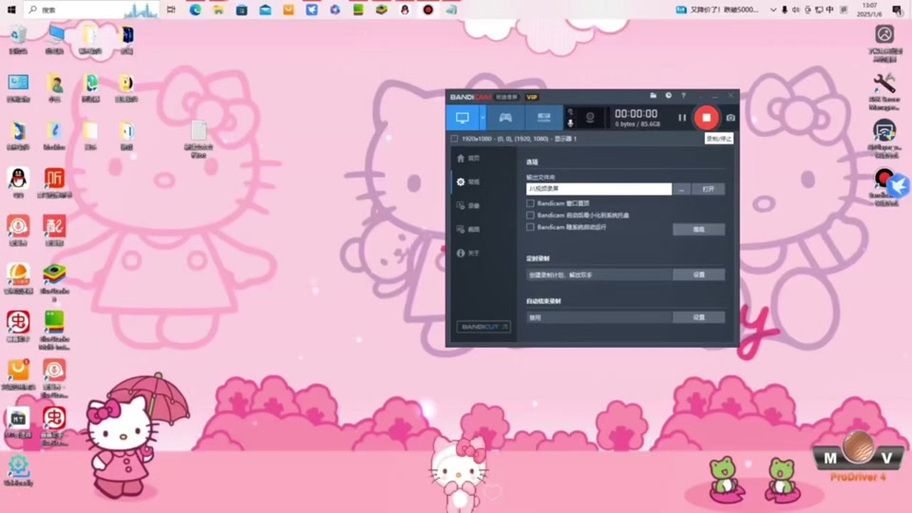Image resolution: width=912 pixels, height=513 pixels.
Task: Click the output folder path field
Action: click(598, 189)
